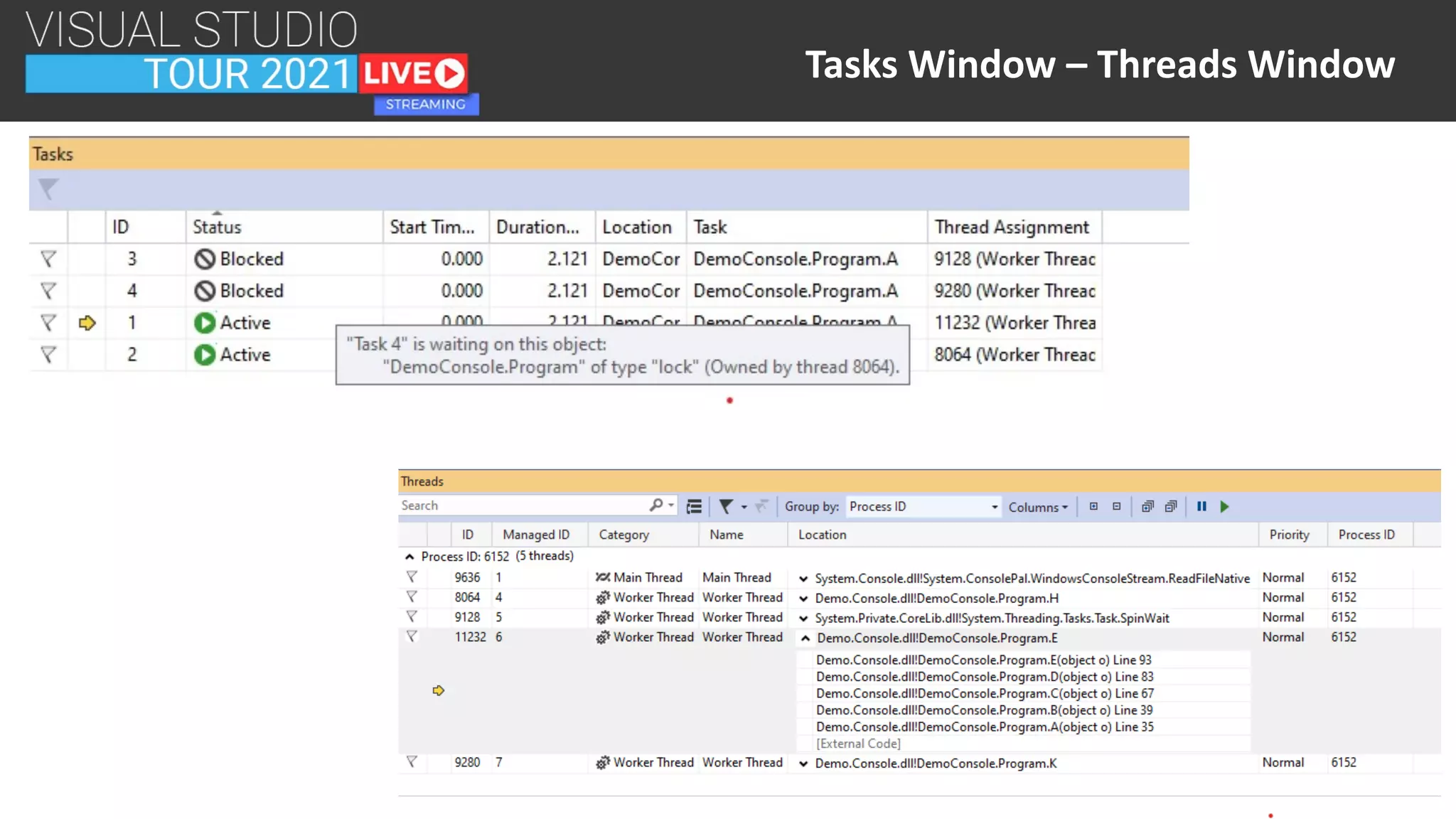
Task: Click Main Thread category icon
Action: point(603,577)
